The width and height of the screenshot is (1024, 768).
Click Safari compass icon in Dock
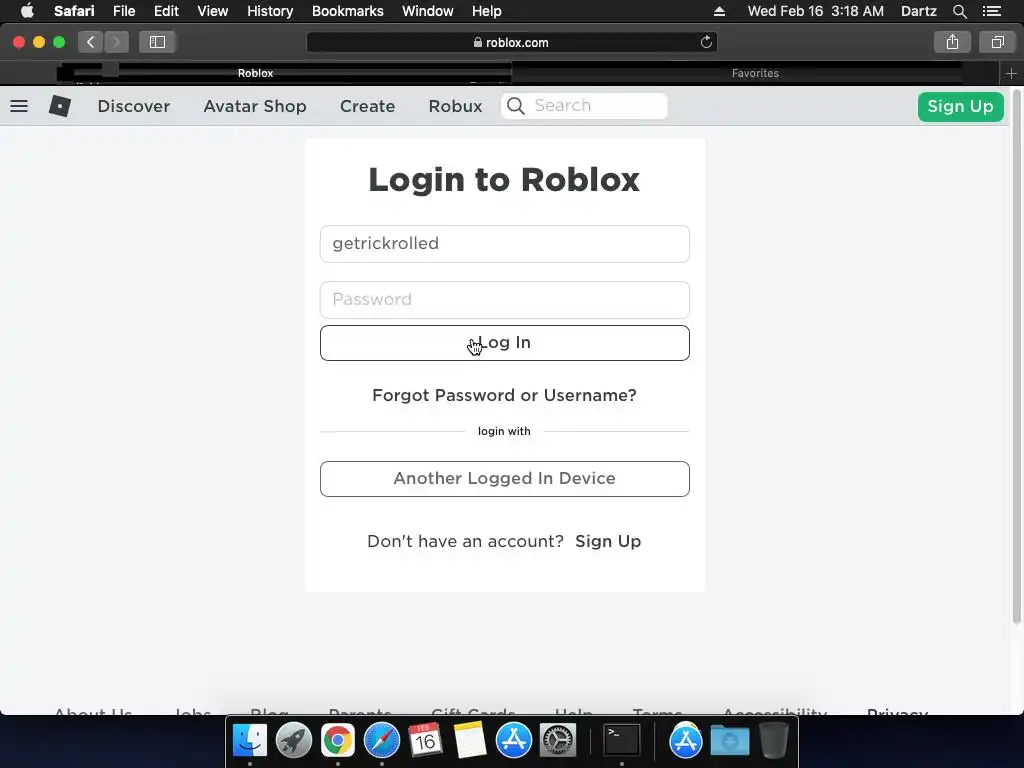click(x=381, y=740)
